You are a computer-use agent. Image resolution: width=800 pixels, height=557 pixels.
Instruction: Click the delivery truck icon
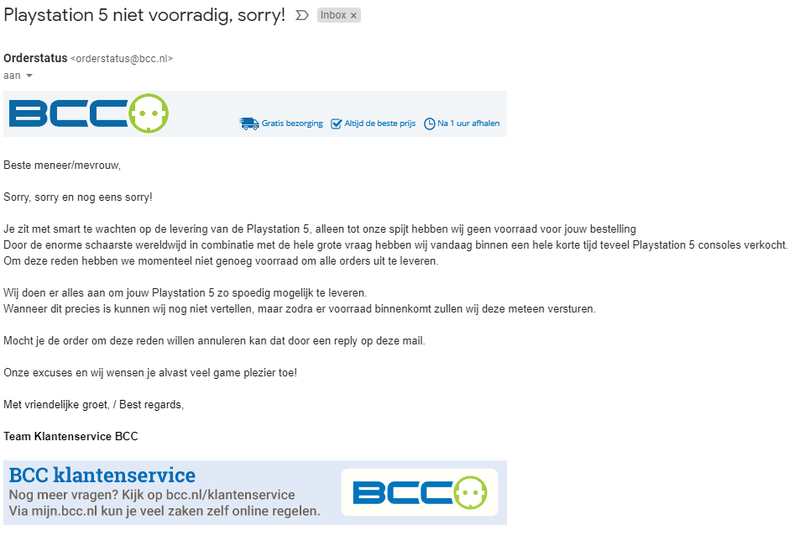(x=249, y=124)
